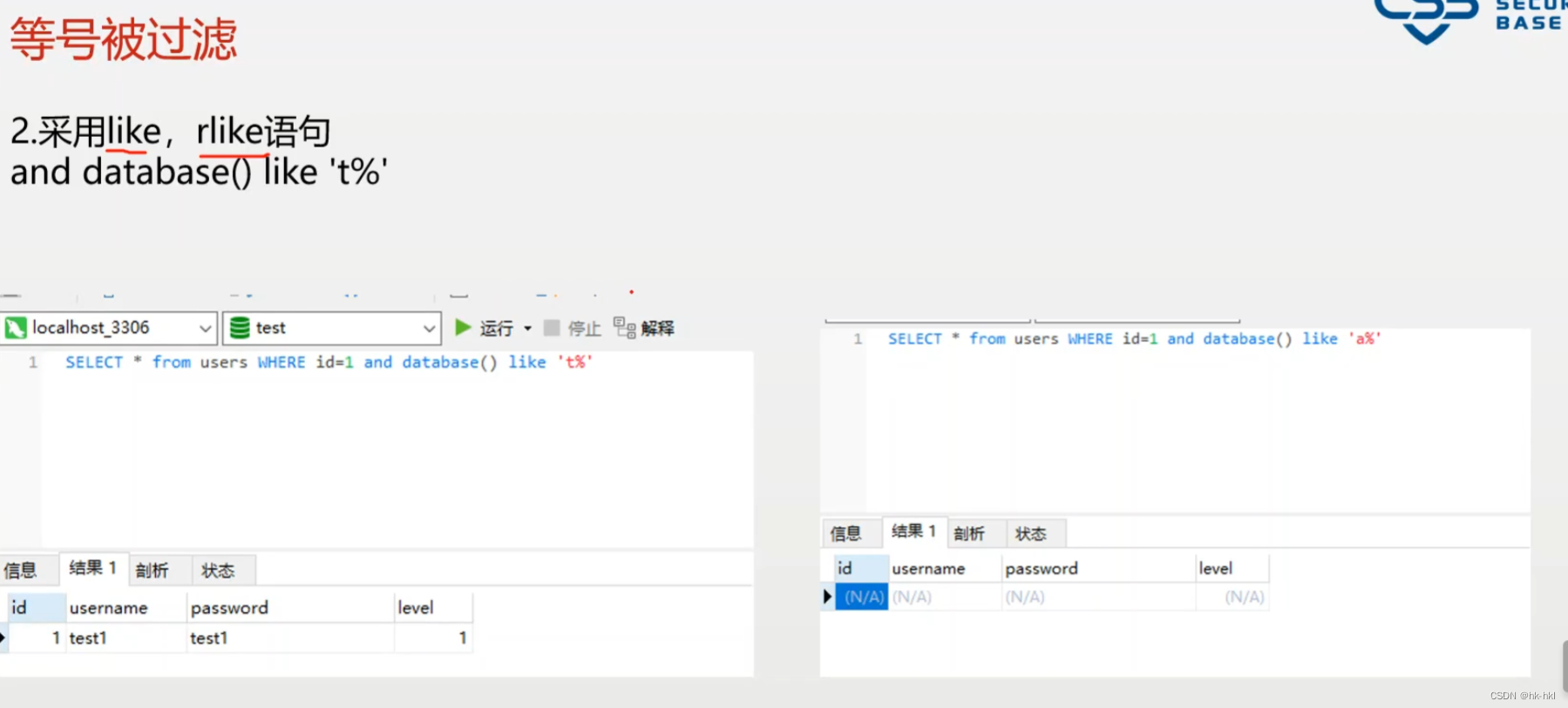Click the 运行 run button label

pos(496,329)
